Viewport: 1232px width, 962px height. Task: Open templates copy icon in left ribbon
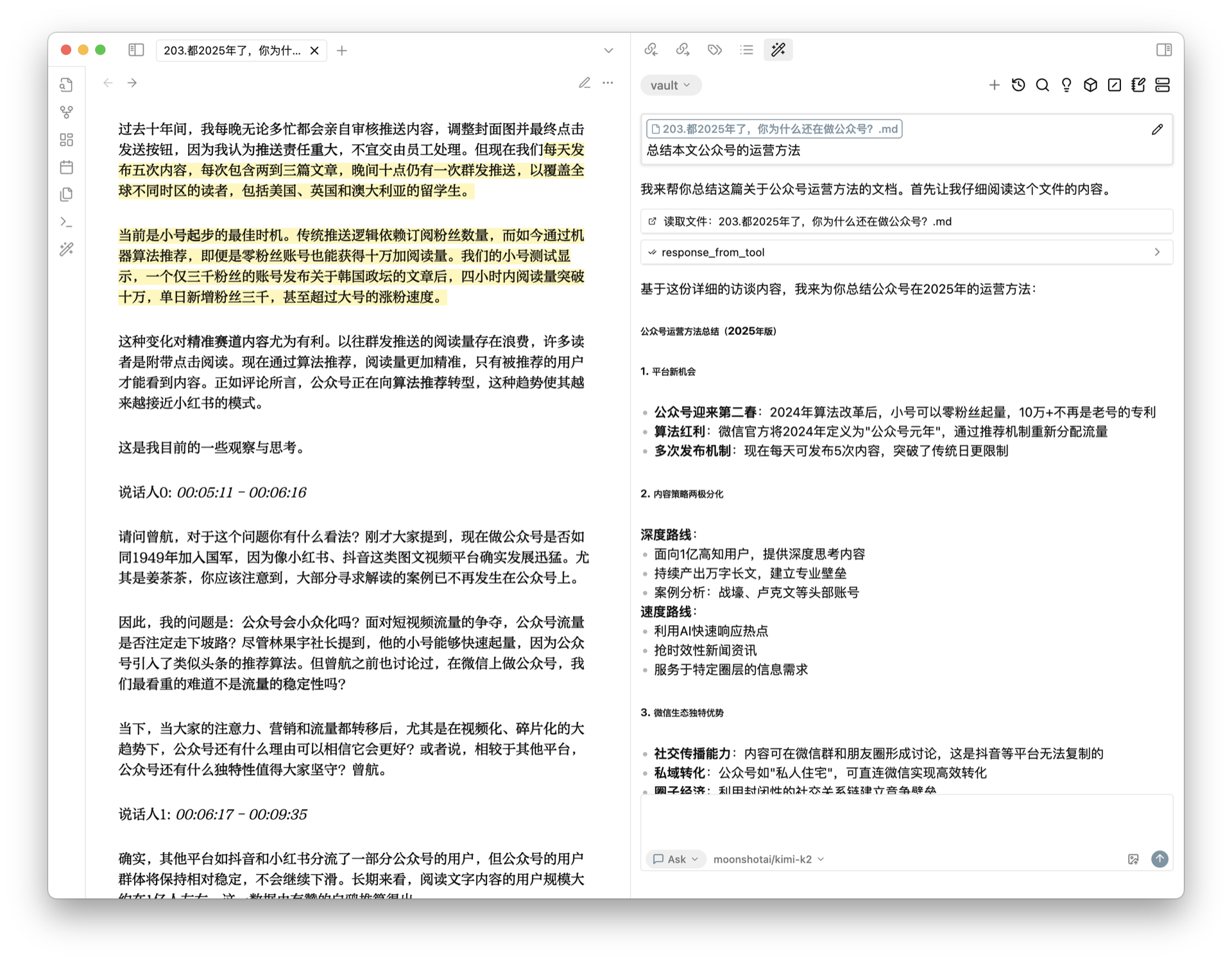click(x=67, y=194)
